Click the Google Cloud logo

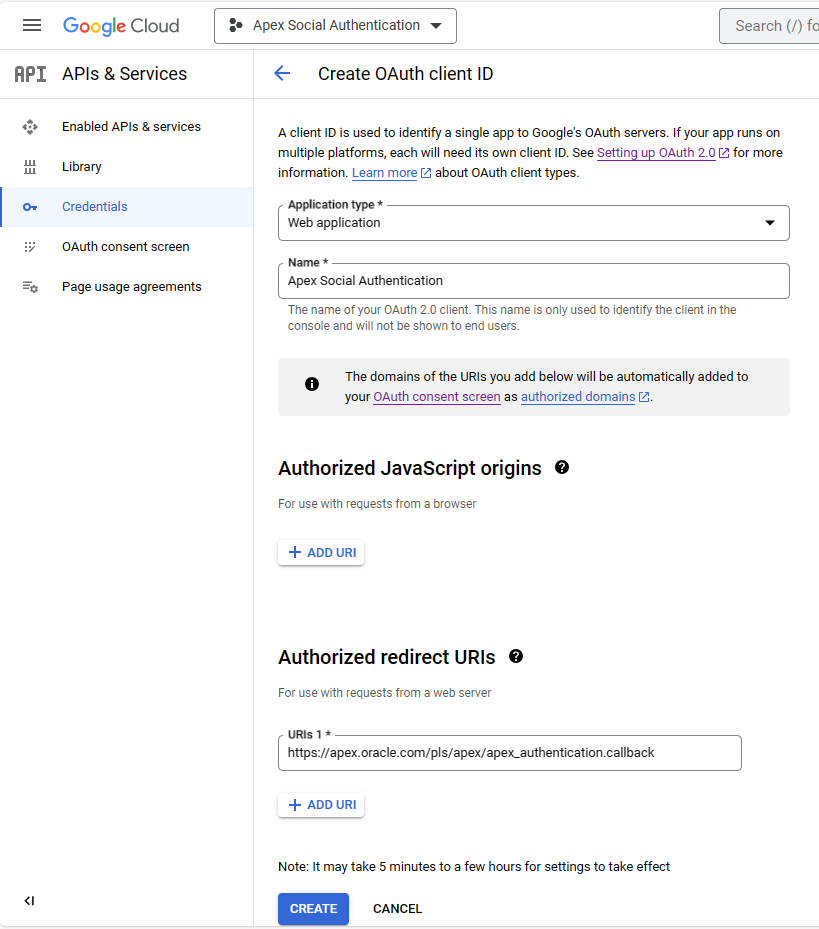121,25
